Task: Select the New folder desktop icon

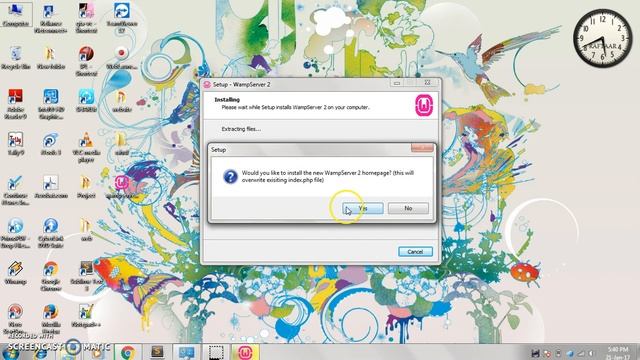Action: 51,57
